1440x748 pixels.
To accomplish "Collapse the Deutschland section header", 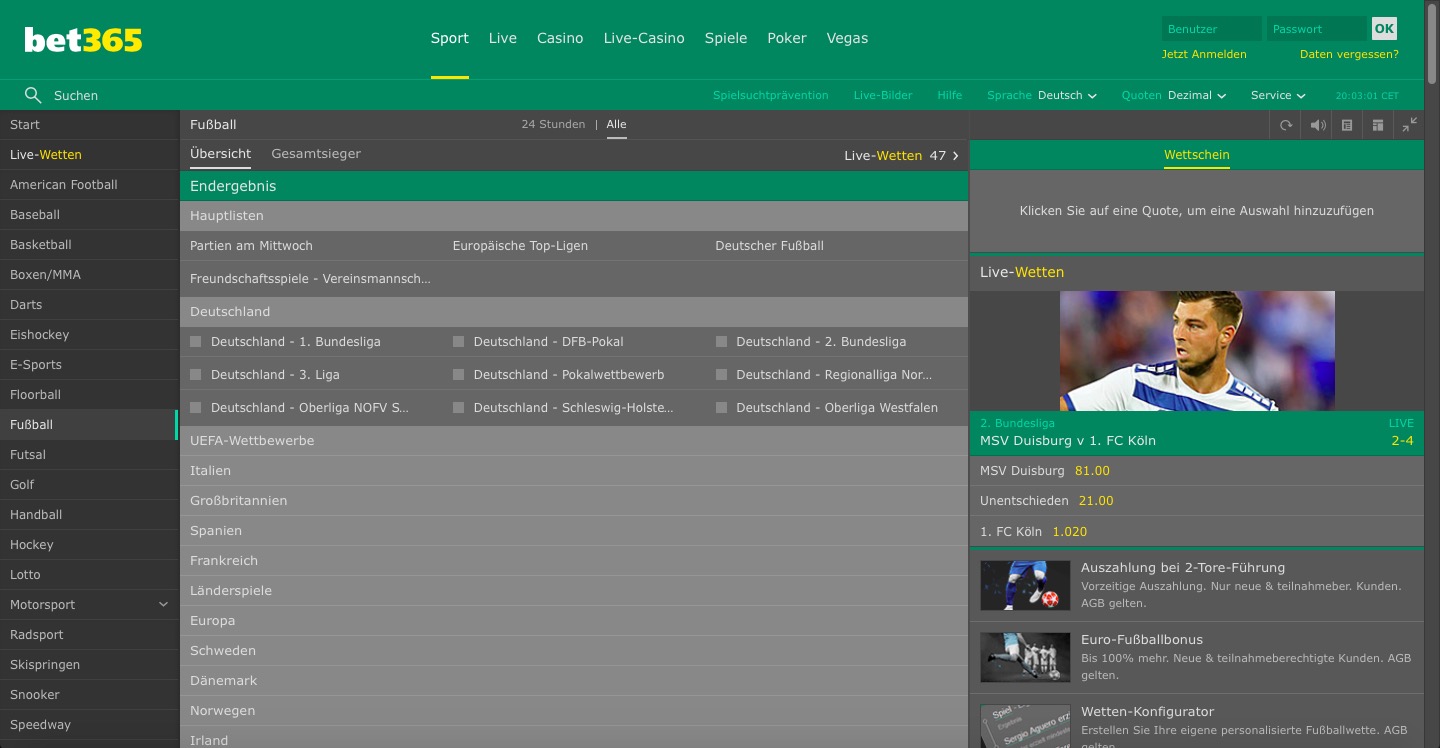I will coord(574,312).
